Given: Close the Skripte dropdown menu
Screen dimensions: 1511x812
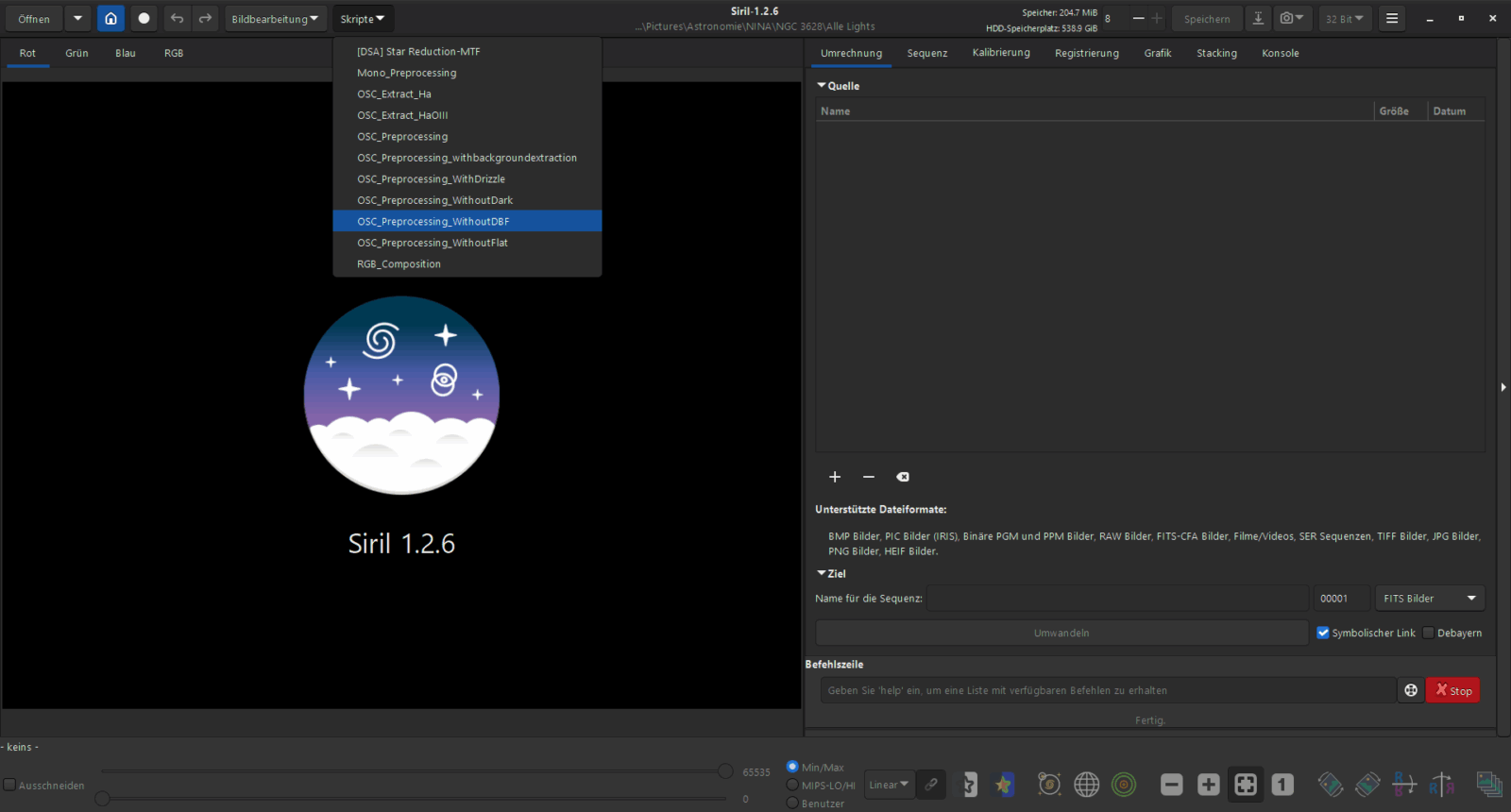Looking at the screenshot, I should point(363,18).
